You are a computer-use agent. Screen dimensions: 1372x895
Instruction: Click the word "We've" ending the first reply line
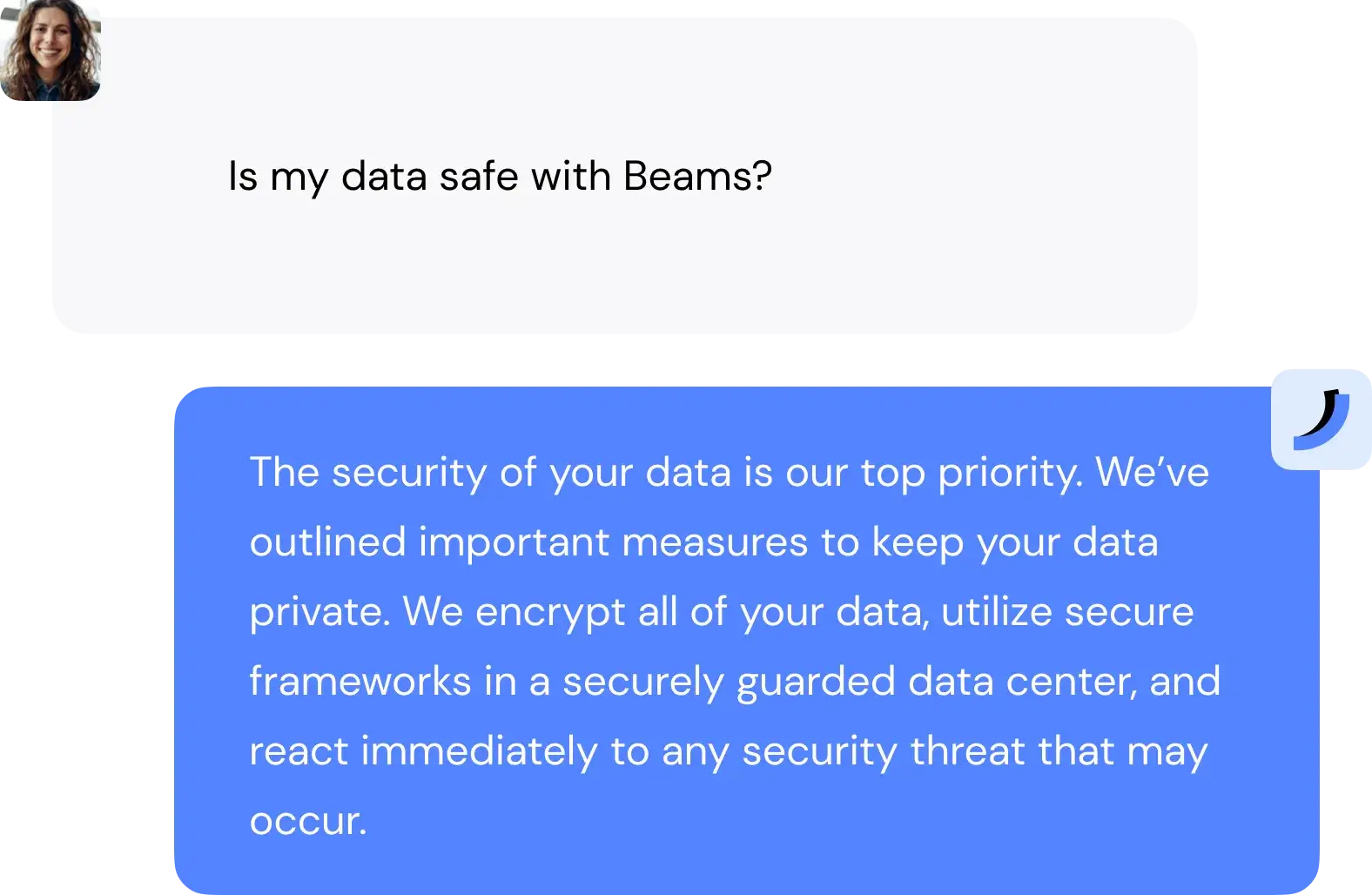coord(1153,472)
